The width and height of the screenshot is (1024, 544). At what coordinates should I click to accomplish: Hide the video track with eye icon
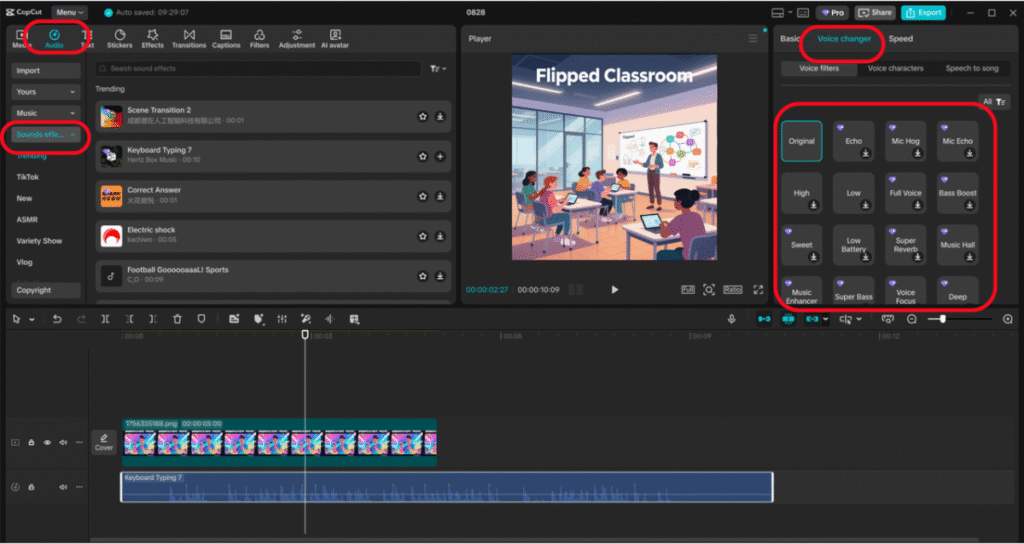47,442
